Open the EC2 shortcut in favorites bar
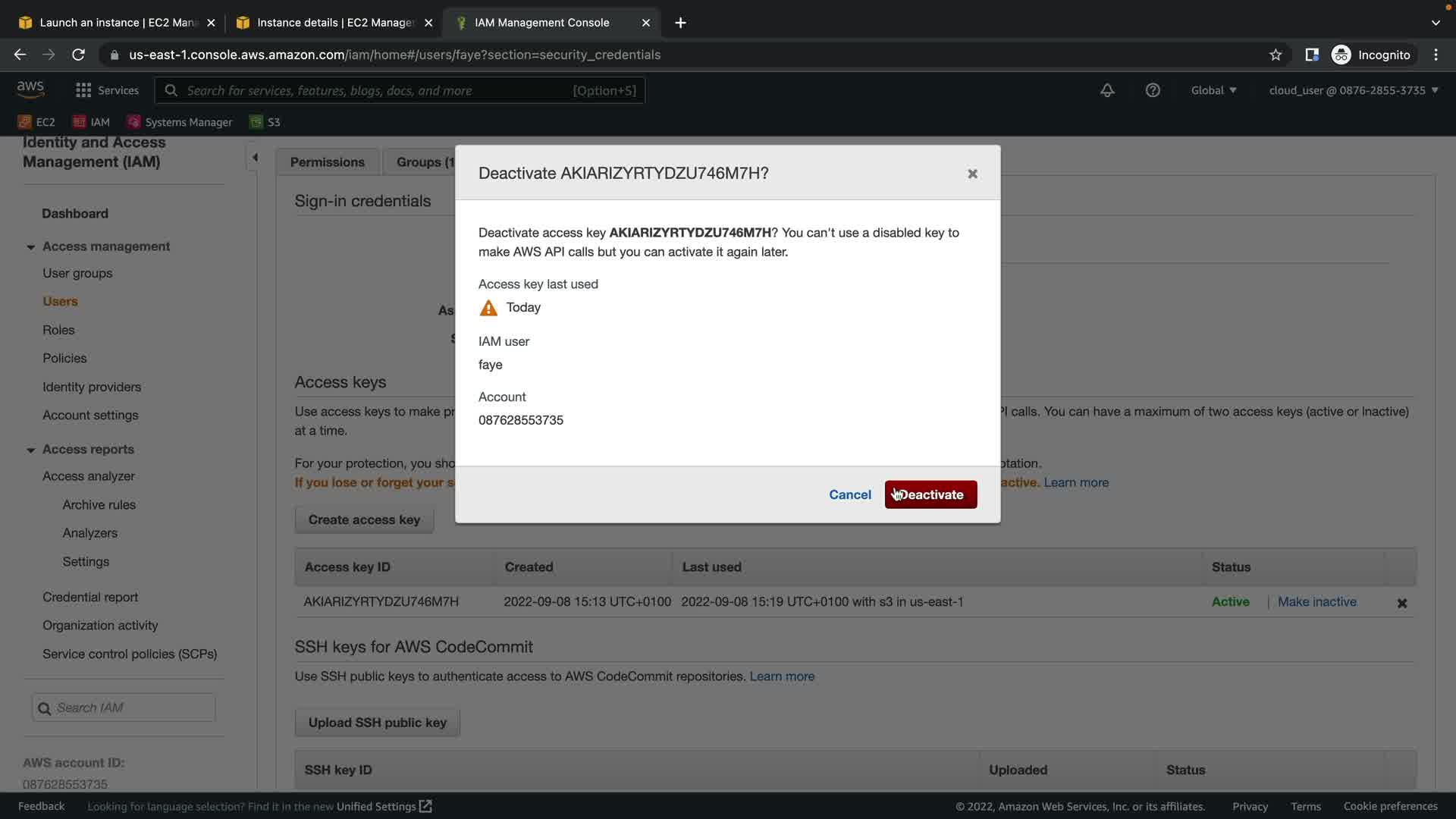The height and width of the screenshot is (819, 1456). (36, 122)
